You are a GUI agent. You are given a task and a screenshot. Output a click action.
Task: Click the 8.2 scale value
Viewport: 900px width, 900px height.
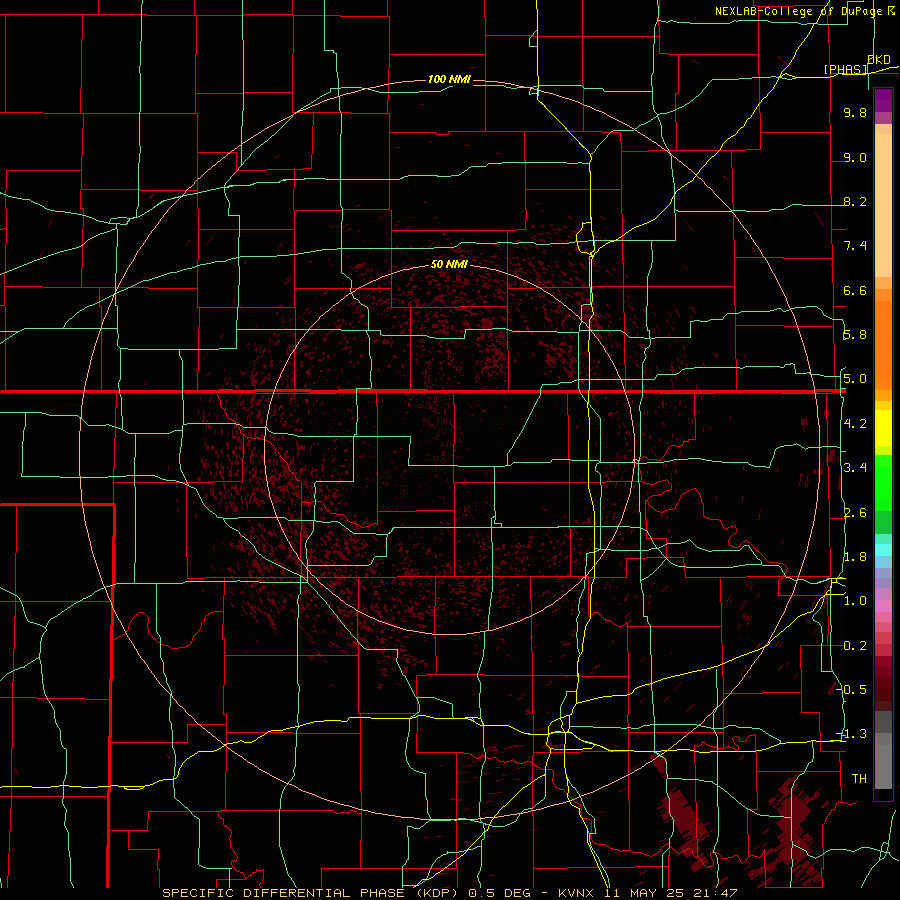[x=855, y=201]
